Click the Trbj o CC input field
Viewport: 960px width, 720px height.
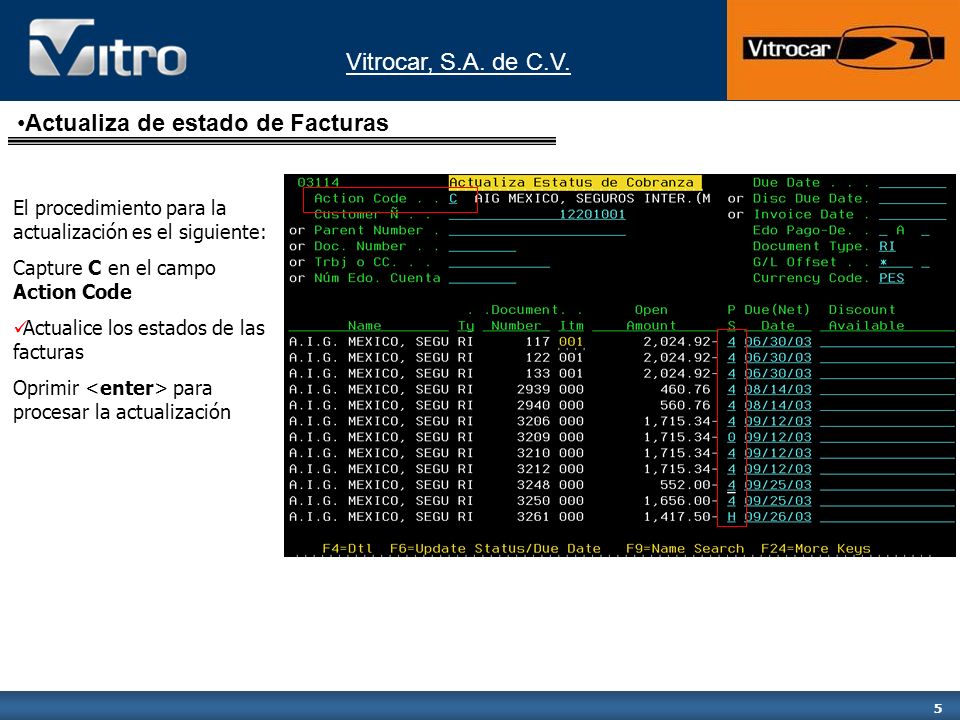click(499, 263)
